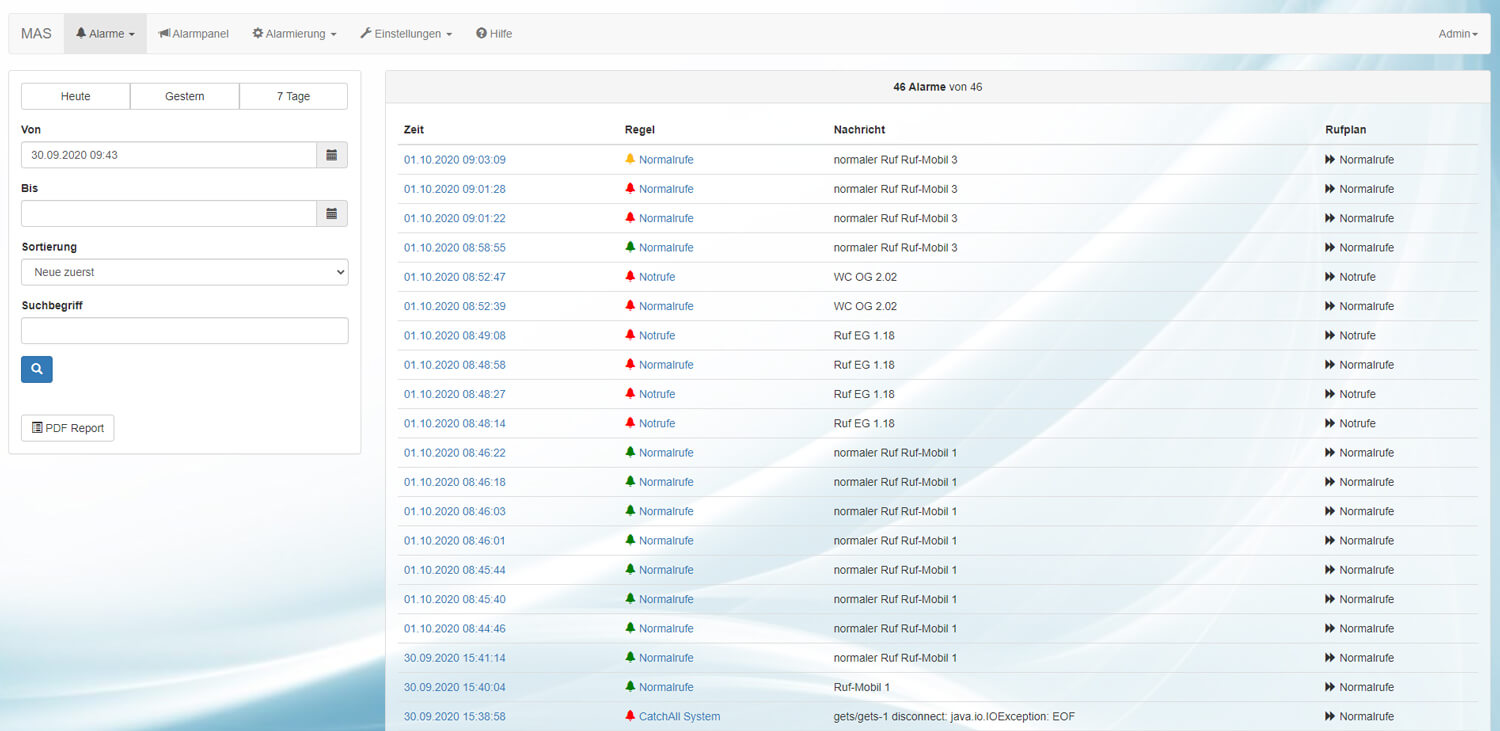Screen dimensions: 1500x731
Task: Click the green bell icon on 08:58:55 alarm
Action: [630, 247]
